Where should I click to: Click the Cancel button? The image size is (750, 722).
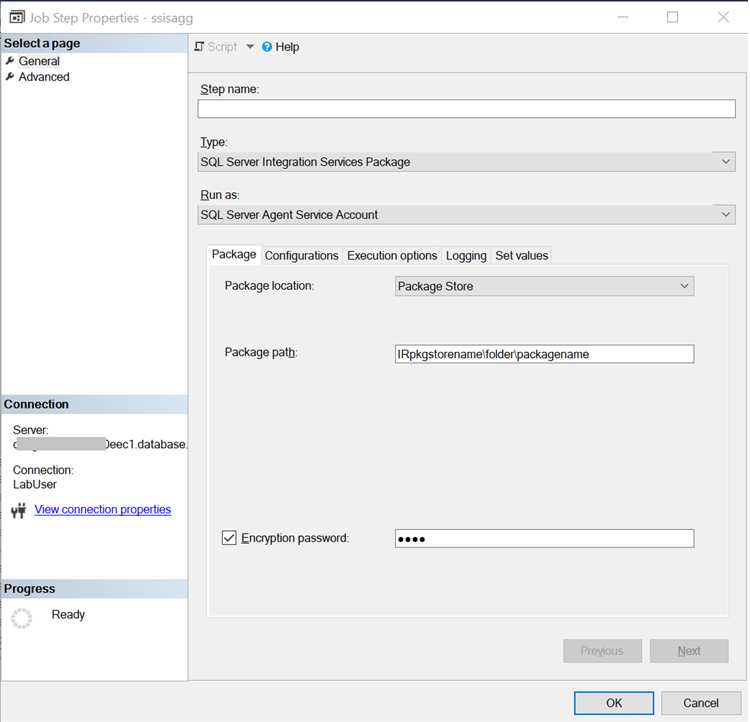pos(701,703)
